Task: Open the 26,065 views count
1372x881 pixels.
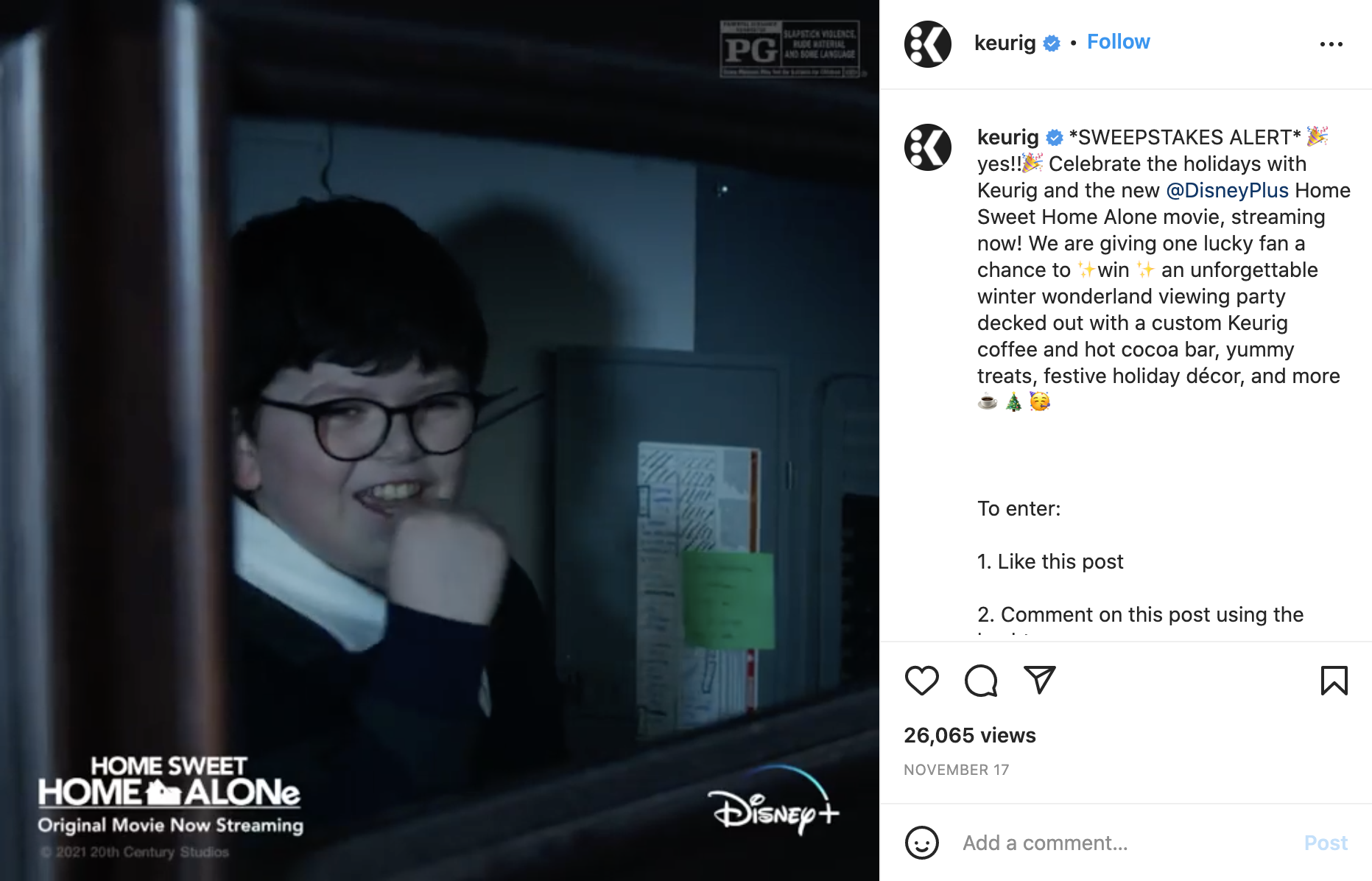Action: coord(969,735)
